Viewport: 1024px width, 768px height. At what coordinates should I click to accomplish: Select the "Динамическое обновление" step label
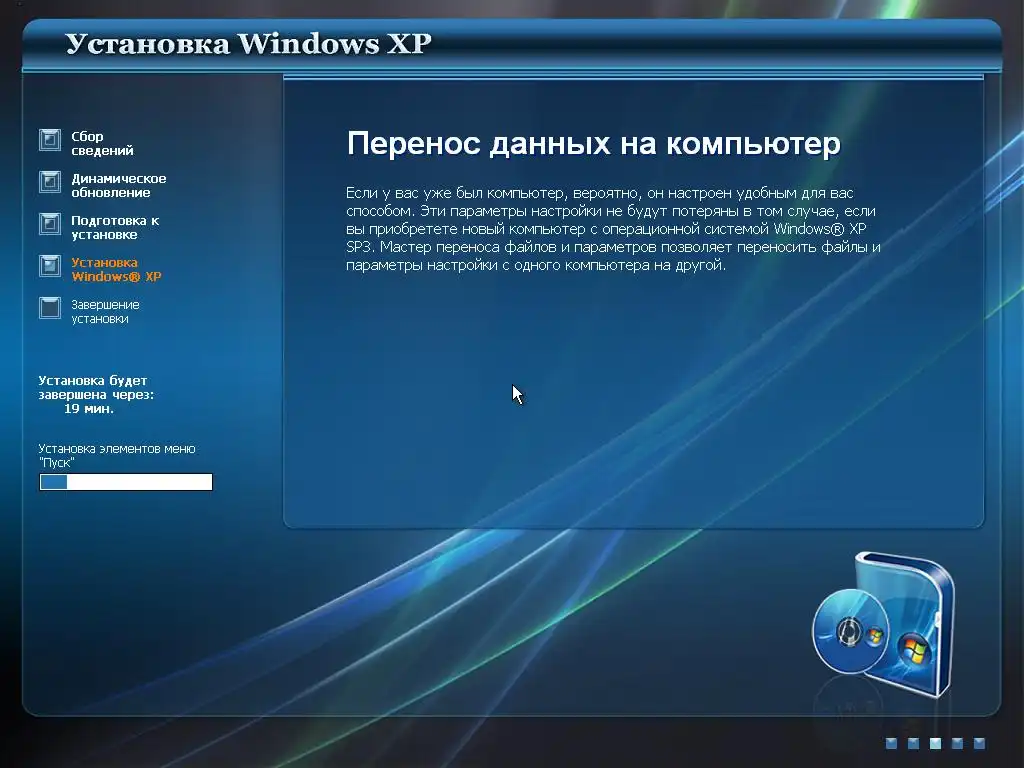118,185
